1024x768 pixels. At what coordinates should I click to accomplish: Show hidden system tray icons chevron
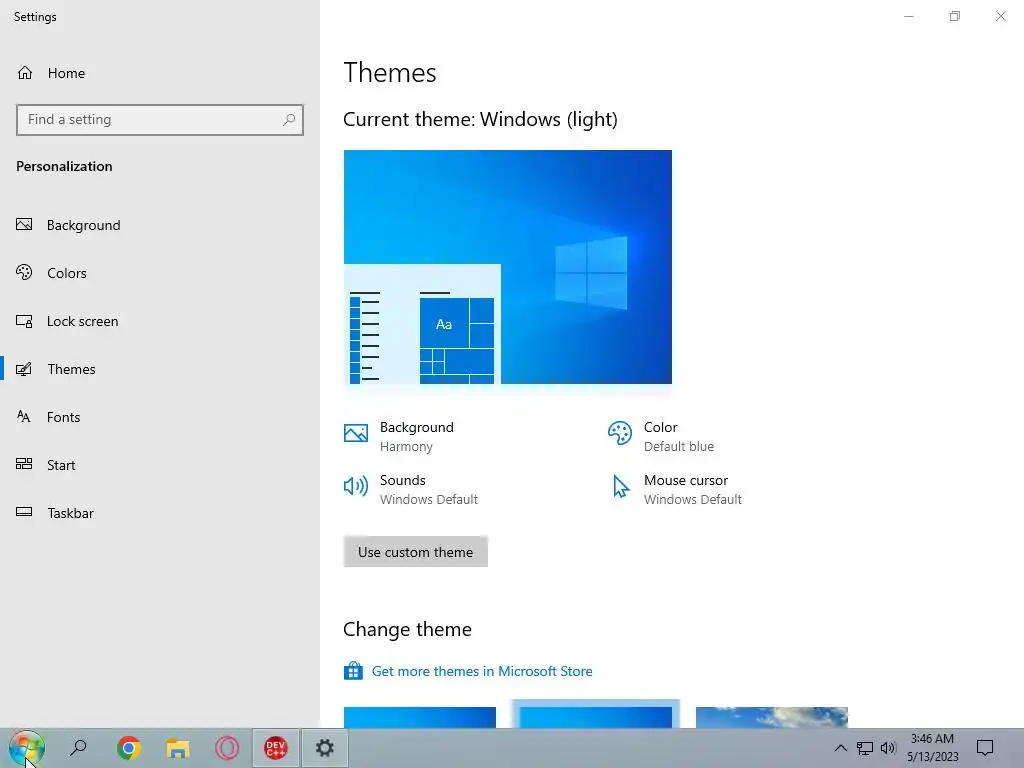[840, 748]
